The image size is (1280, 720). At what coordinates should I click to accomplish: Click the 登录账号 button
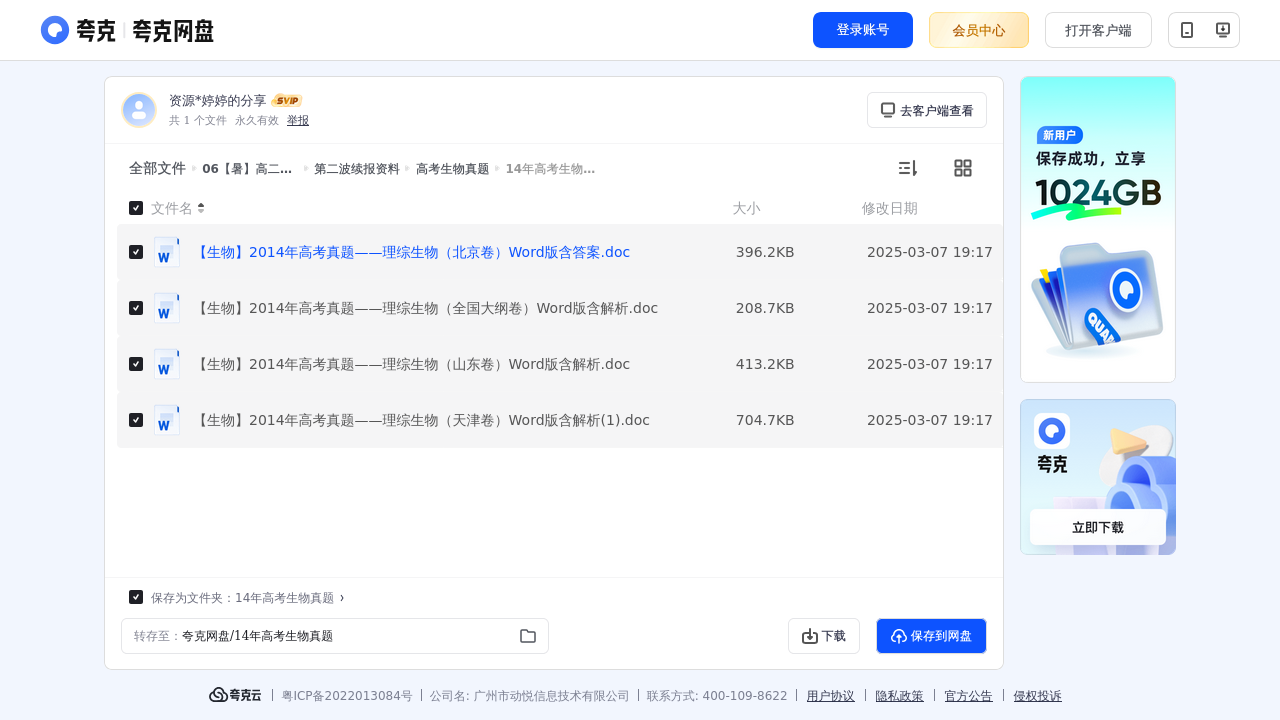pos(863,30)
